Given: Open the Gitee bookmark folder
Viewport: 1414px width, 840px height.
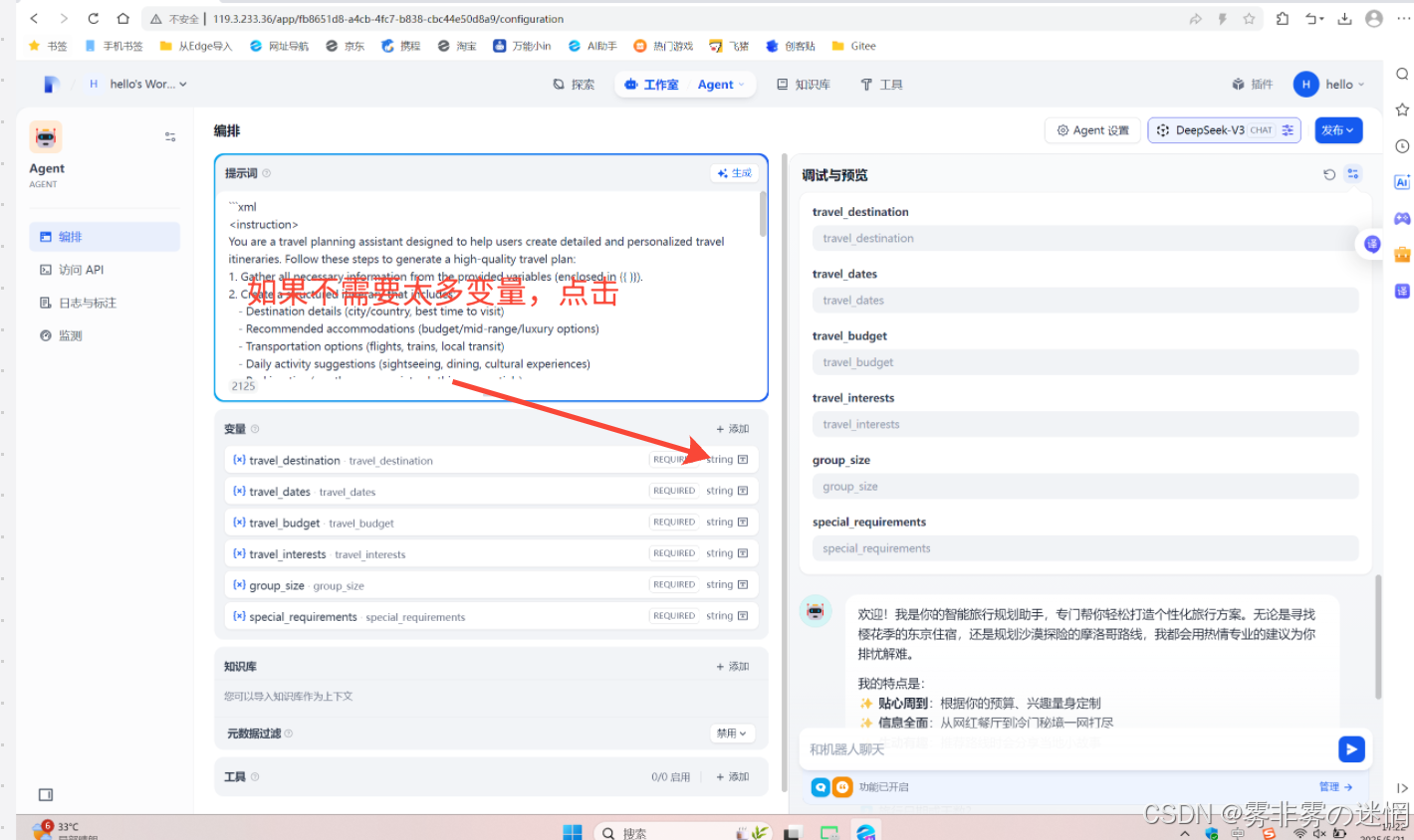Looking at the screenshot, I should 854,46.
